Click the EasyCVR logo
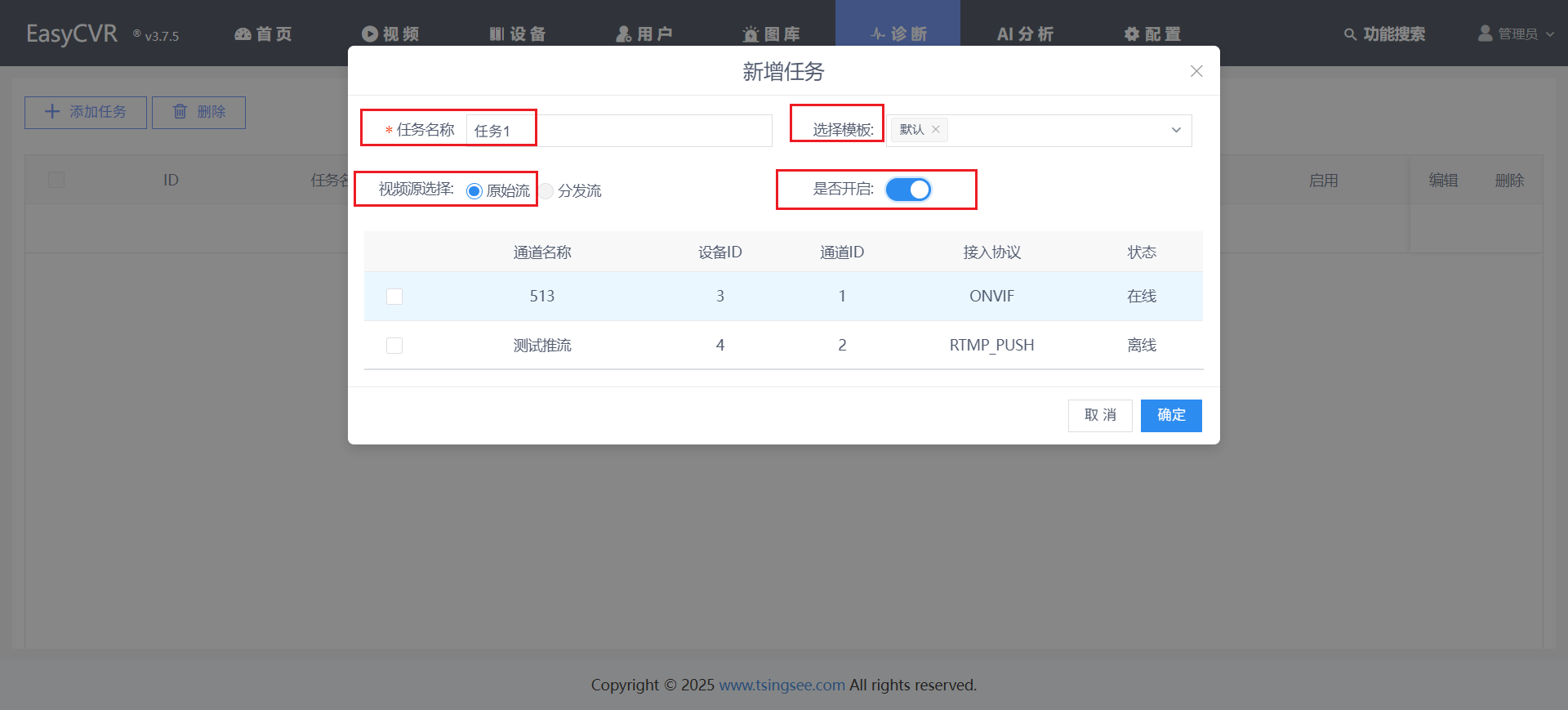 tap(72, 33)
